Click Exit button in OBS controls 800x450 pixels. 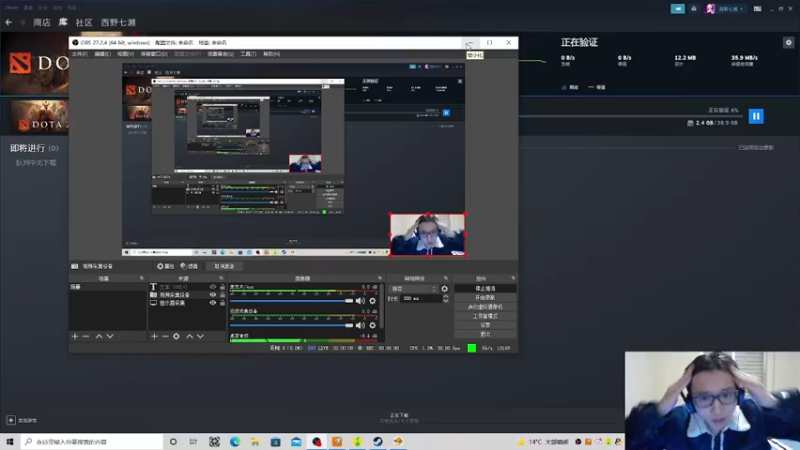click(x=485, y=334)
